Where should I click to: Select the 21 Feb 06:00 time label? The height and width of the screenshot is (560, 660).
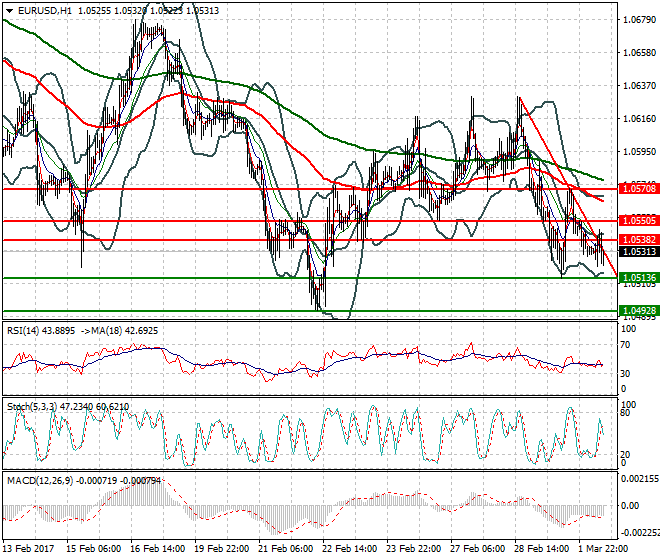pos(285,549)
